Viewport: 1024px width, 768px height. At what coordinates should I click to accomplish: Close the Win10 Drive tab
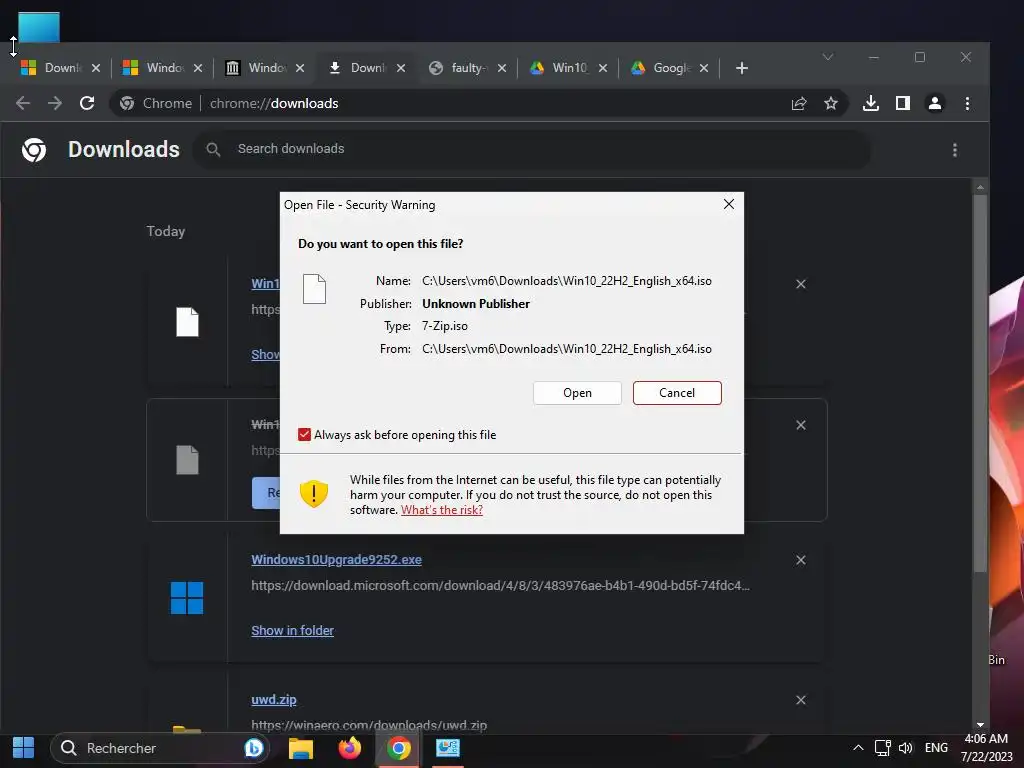pyautogui.click(x=603, y=68)
